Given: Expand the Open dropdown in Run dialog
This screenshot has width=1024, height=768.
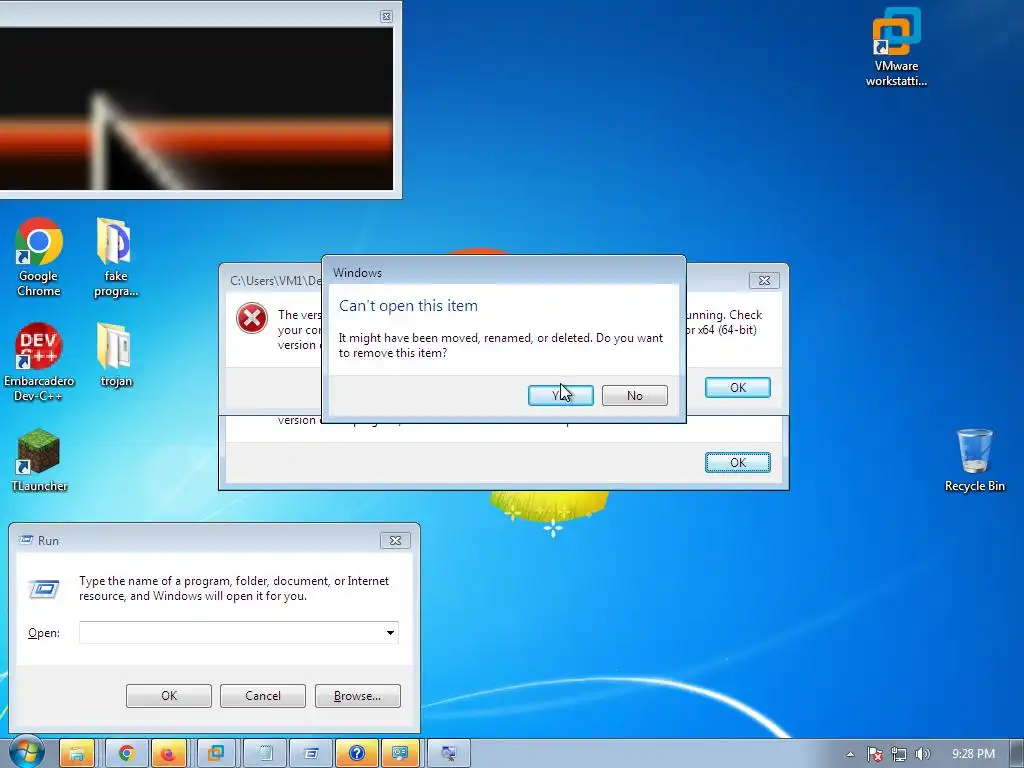Looking at the screenshot, I should click(390, 632).
